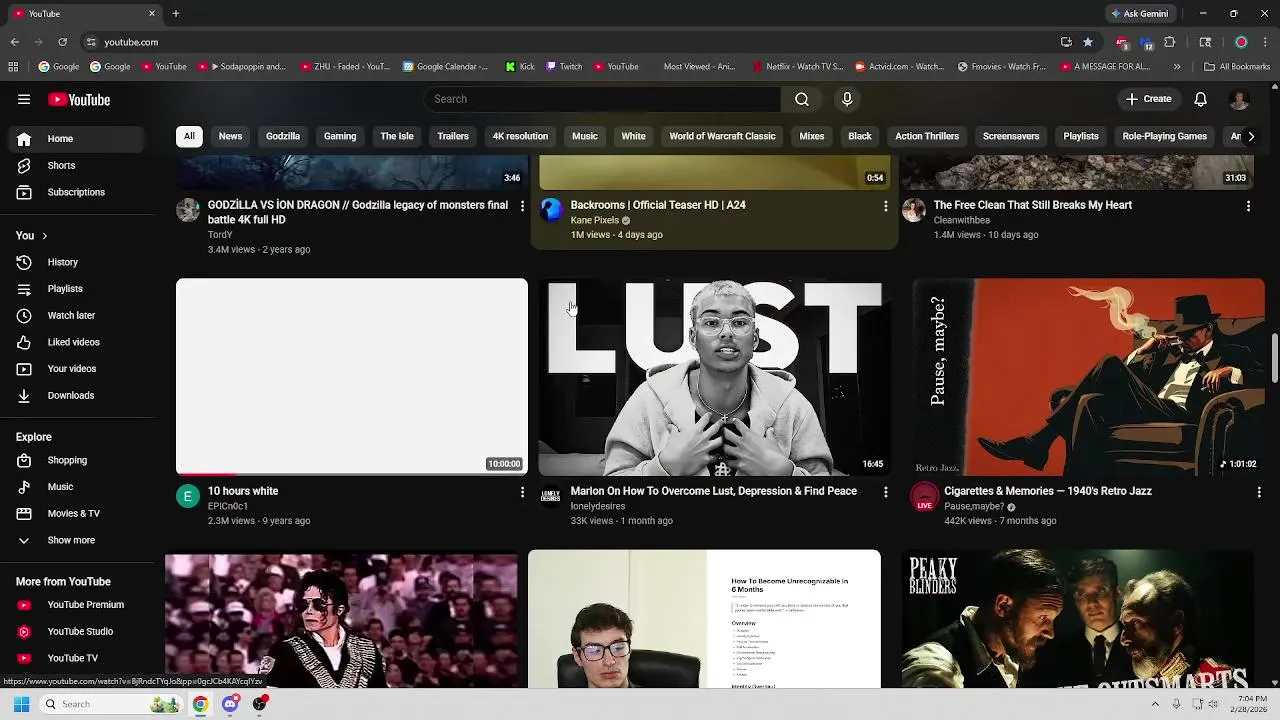Select the All filter chip
Screen dimensions: 1280x720
[x=189, y=136]
